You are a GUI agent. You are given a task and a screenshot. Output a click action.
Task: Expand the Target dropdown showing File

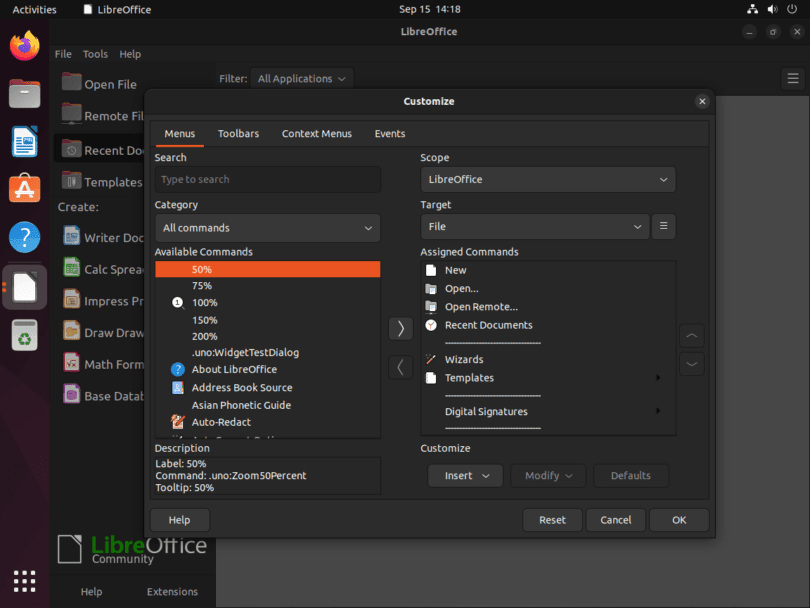pos(535,227)
